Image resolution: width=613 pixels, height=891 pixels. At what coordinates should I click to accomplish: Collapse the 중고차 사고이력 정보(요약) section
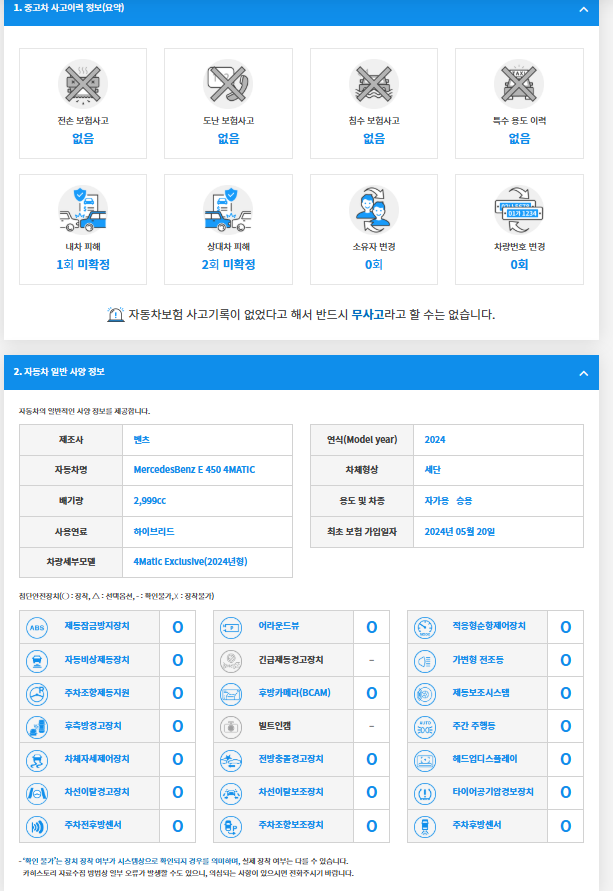coord(583,10)
